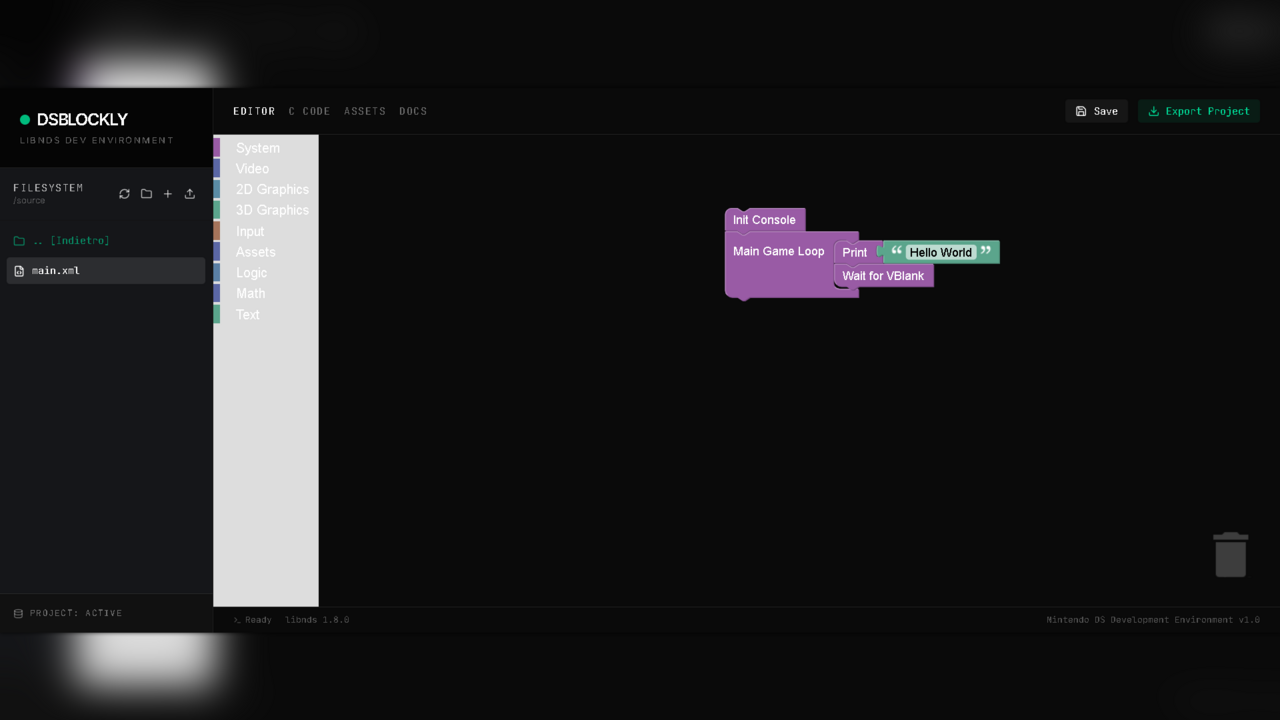Viewport: 1280px width, 720px height.
Task: Click the new folder icon in Filesystem
Action: (x=146, y=194)
